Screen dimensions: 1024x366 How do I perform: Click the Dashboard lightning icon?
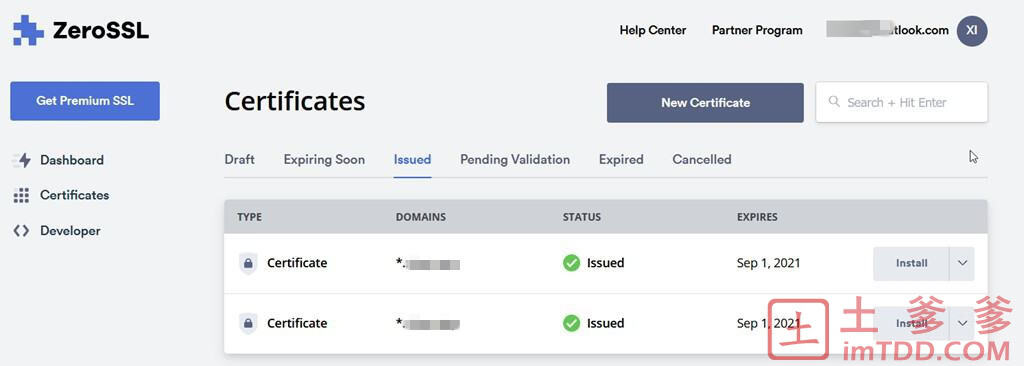tap(22, 160)
